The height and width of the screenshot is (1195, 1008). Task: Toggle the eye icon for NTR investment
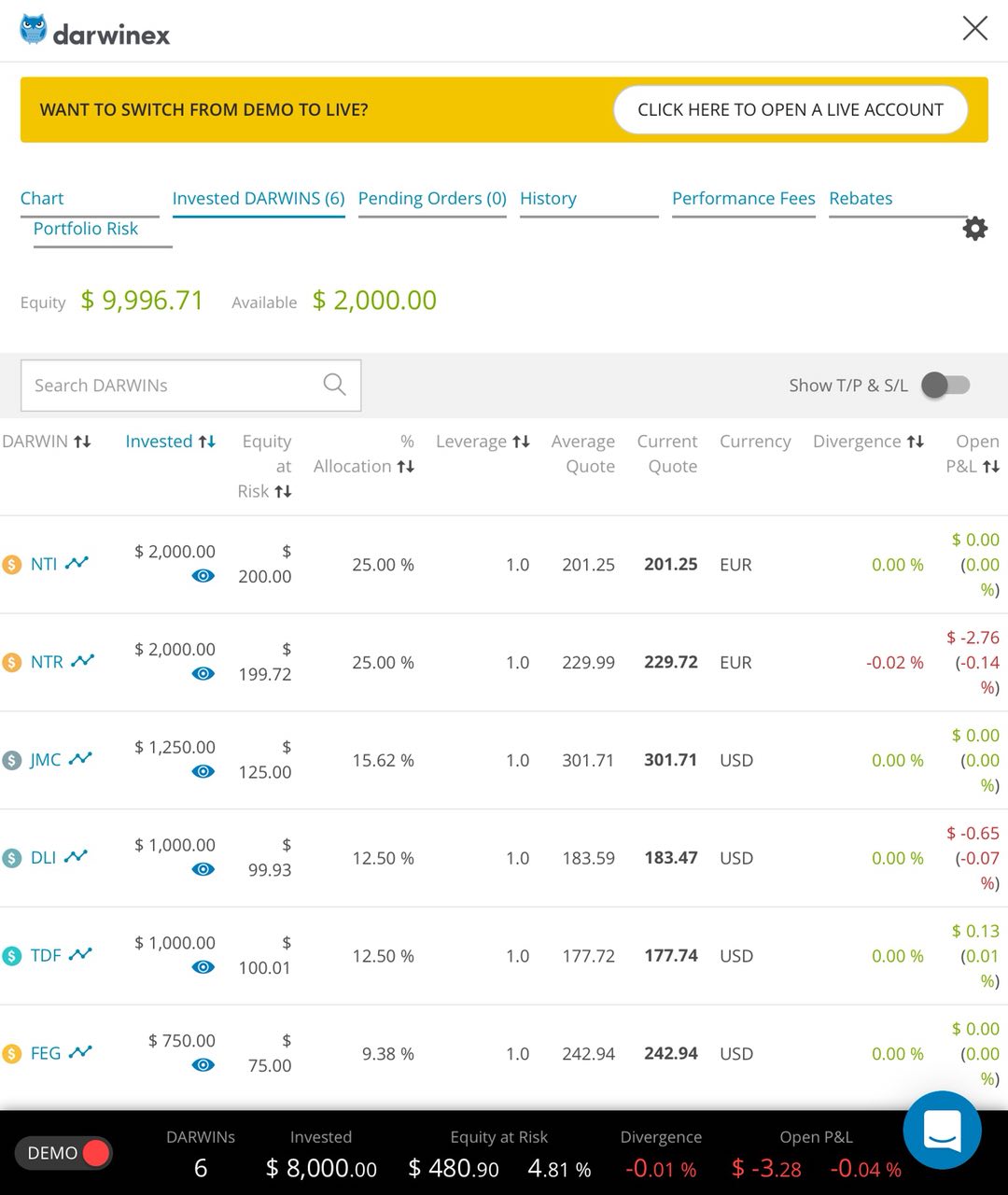pyautogui.click(x=203, y=674)
